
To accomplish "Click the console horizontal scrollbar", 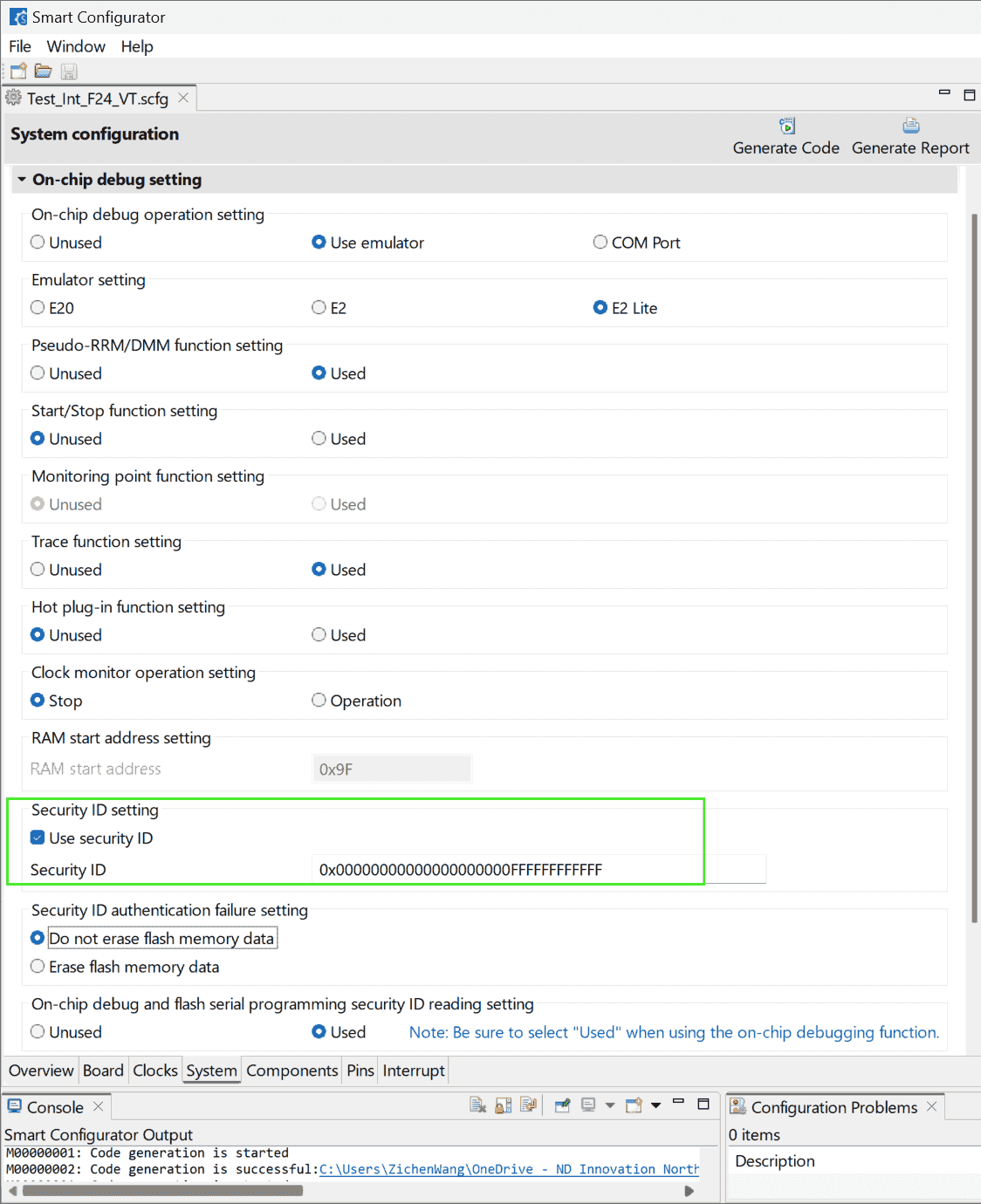I will (x=162, y=1191).
